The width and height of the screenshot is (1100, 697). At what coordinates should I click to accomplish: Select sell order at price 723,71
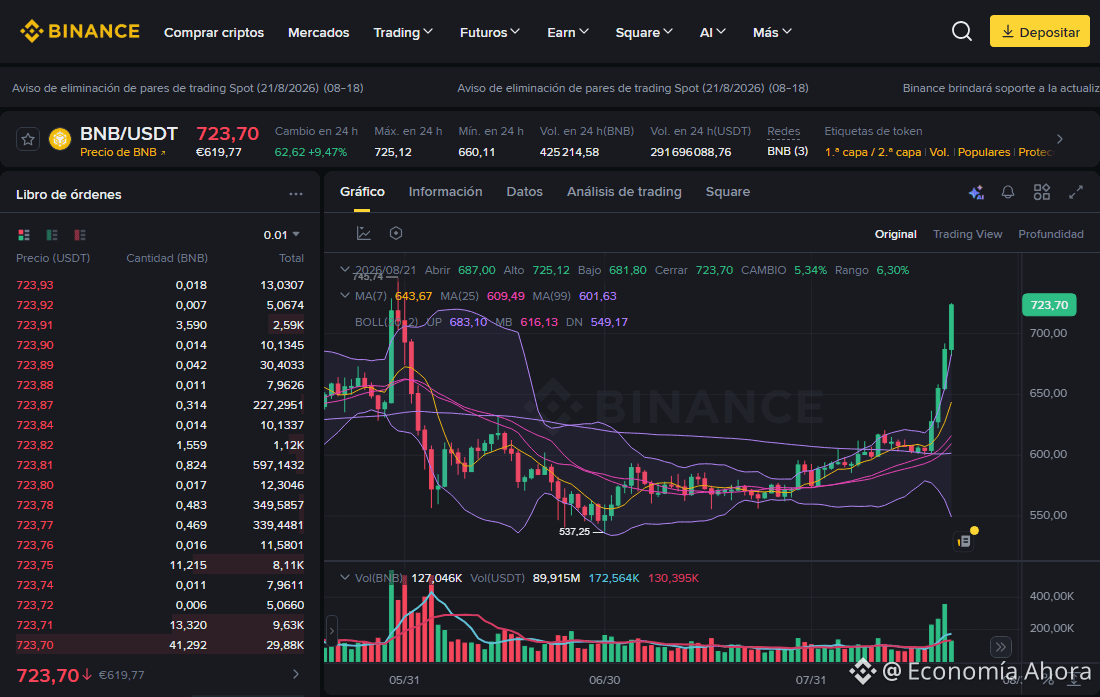(x=160, y=625)
